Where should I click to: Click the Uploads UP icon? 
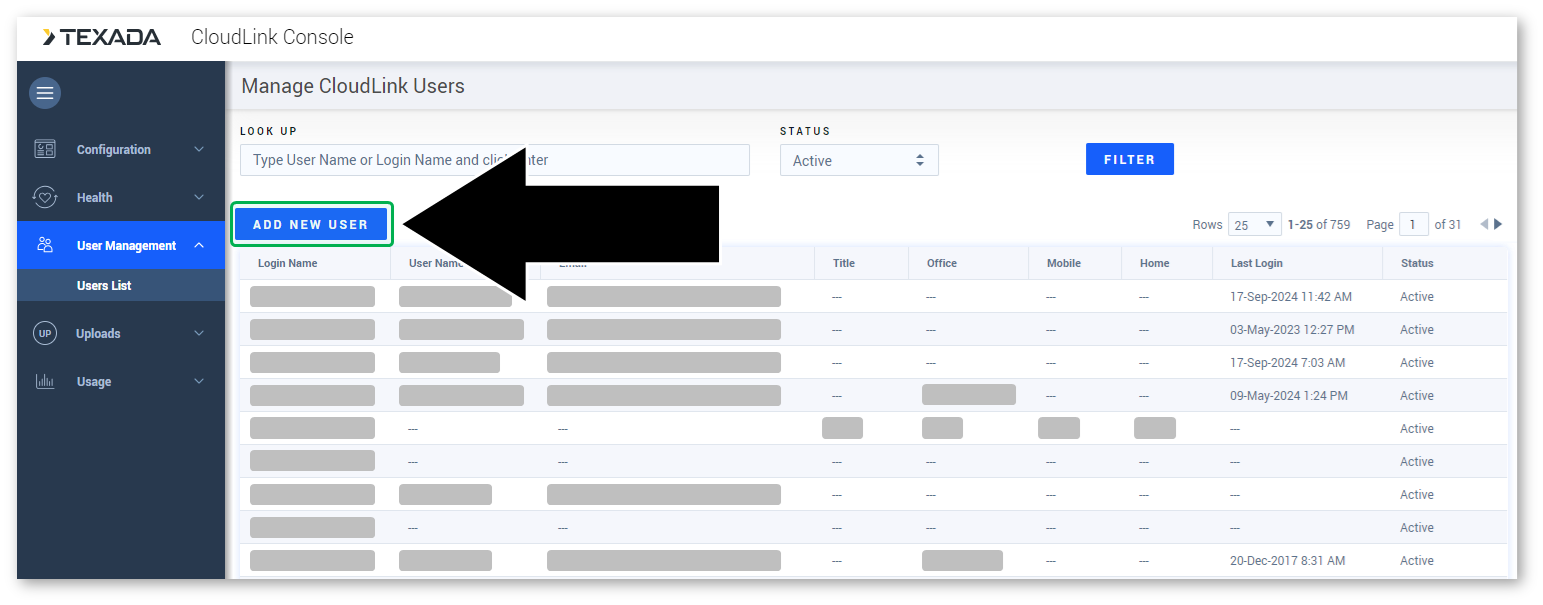[45, 333]
